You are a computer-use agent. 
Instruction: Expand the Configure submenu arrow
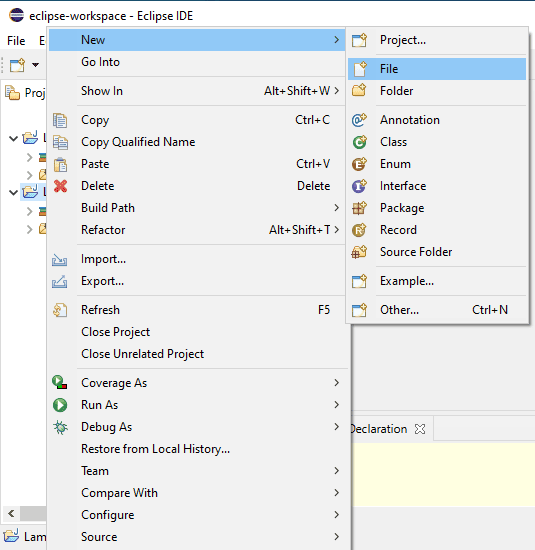point(336,515)
